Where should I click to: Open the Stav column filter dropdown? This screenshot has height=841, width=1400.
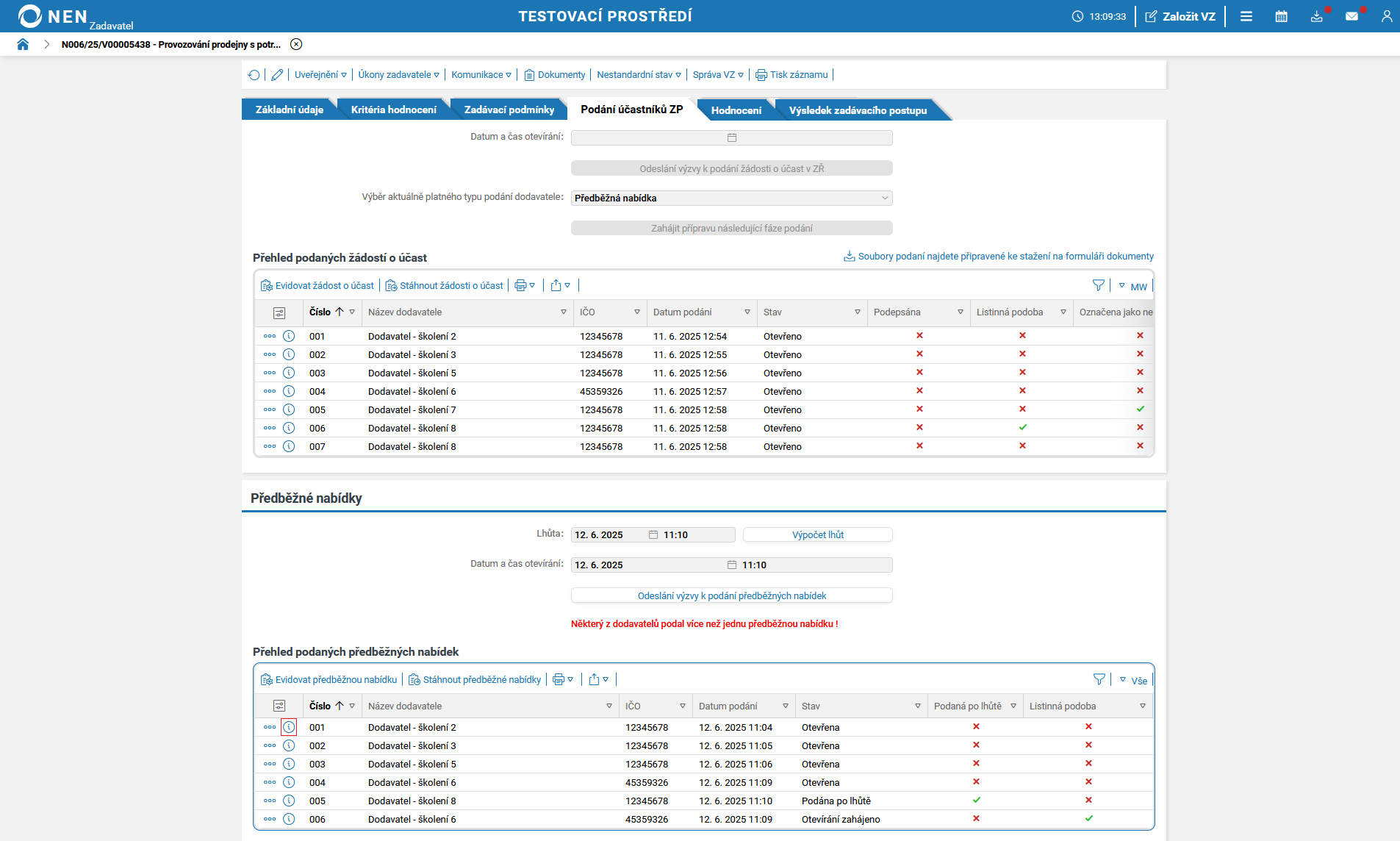857,312
